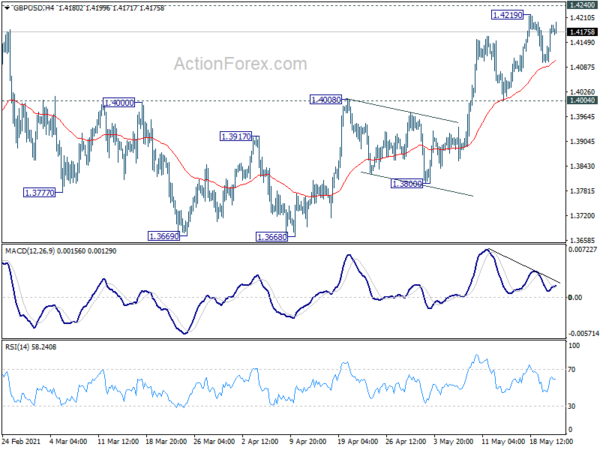The width and height of the screenshot is (600, 450).
Task: Click the 3 May 20:00 time label
Action: coord(453,441)
